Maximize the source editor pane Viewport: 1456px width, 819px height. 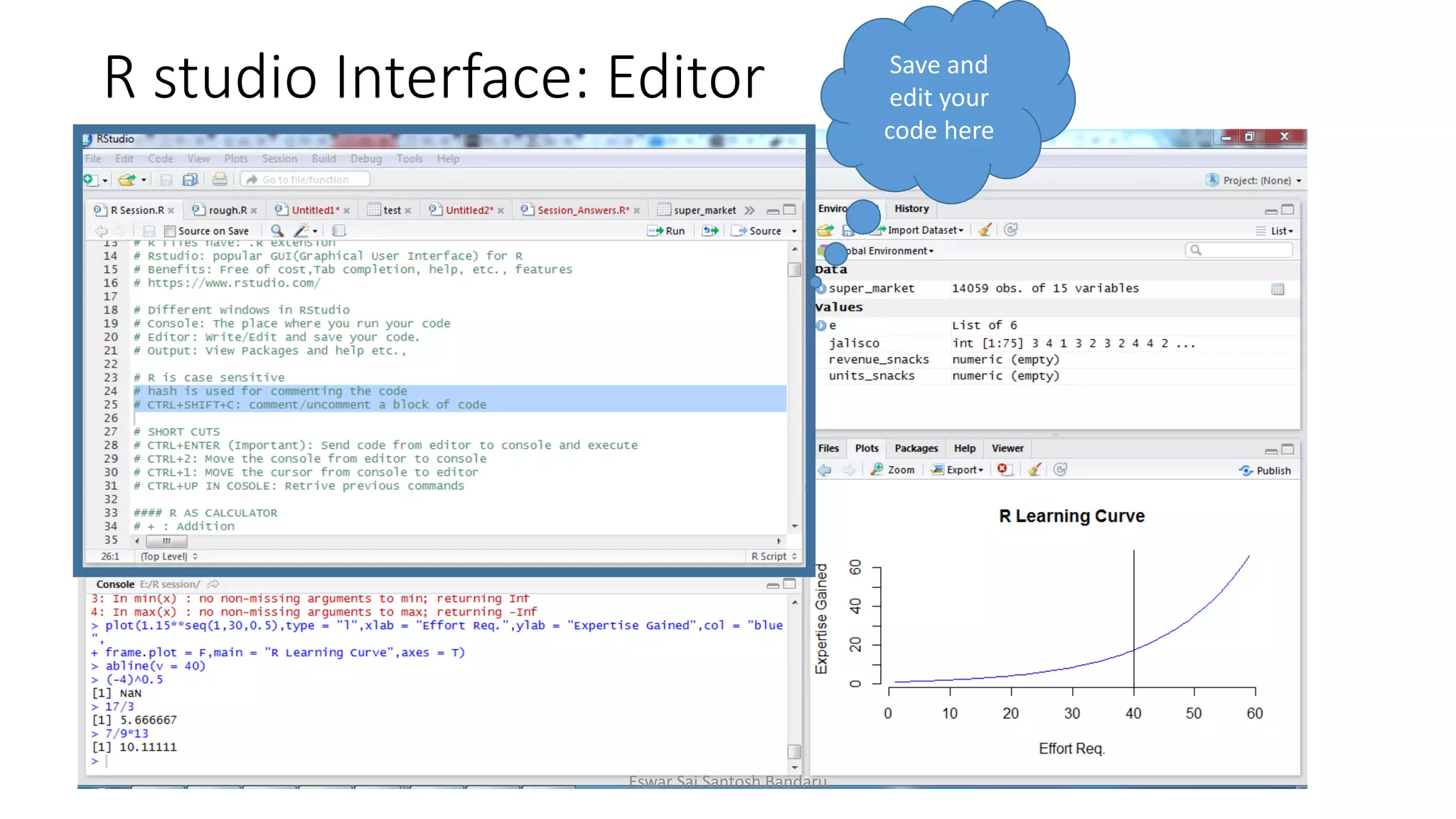pos(790,210)
